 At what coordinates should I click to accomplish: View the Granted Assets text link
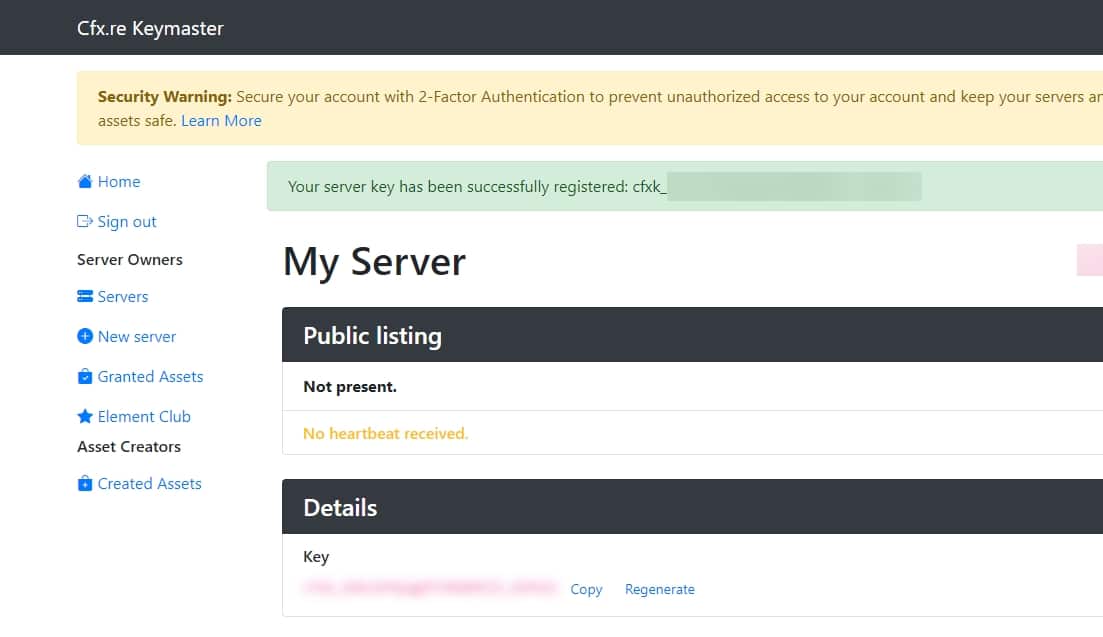pos(150,377)
